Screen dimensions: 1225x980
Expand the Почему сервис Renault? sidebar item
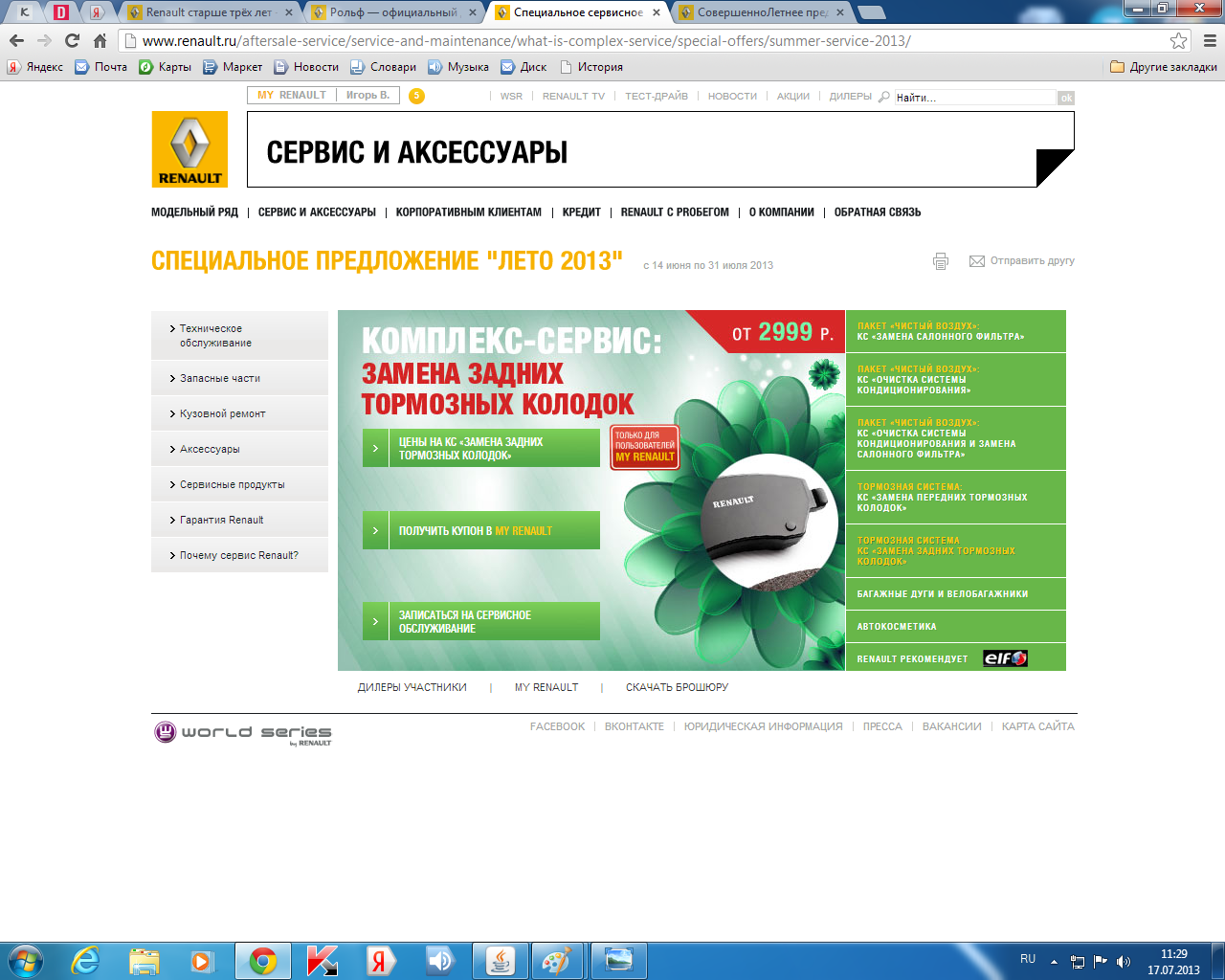point(239,555)
